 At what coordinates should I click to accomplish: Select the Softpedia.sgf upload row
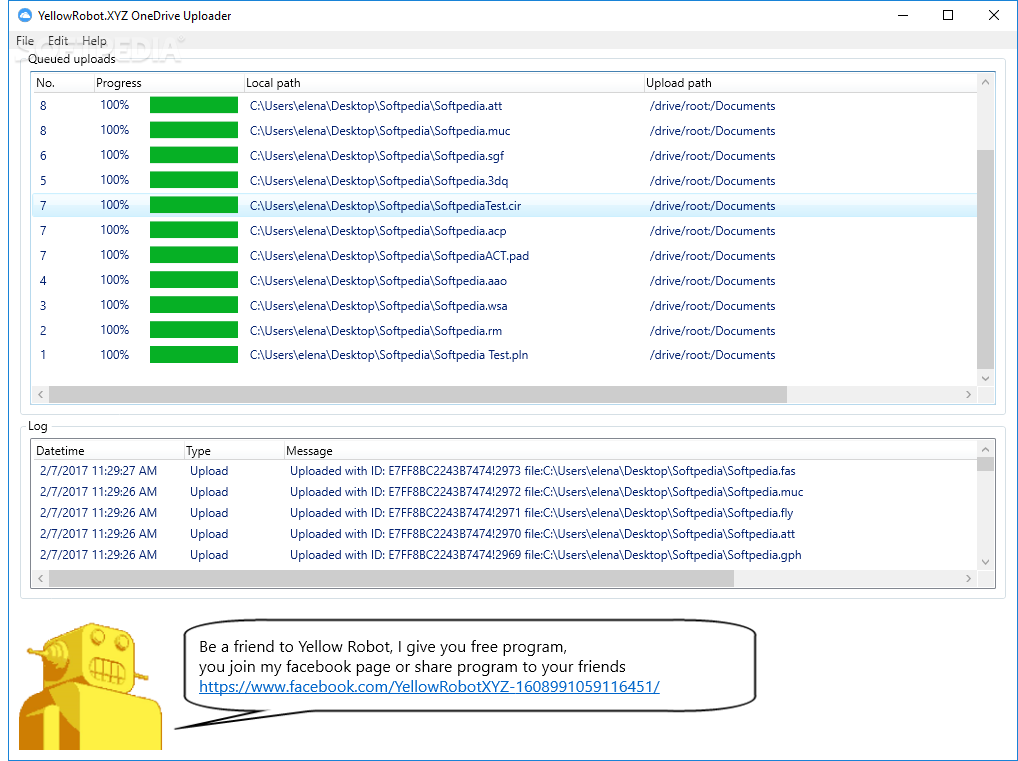point(504,156)
